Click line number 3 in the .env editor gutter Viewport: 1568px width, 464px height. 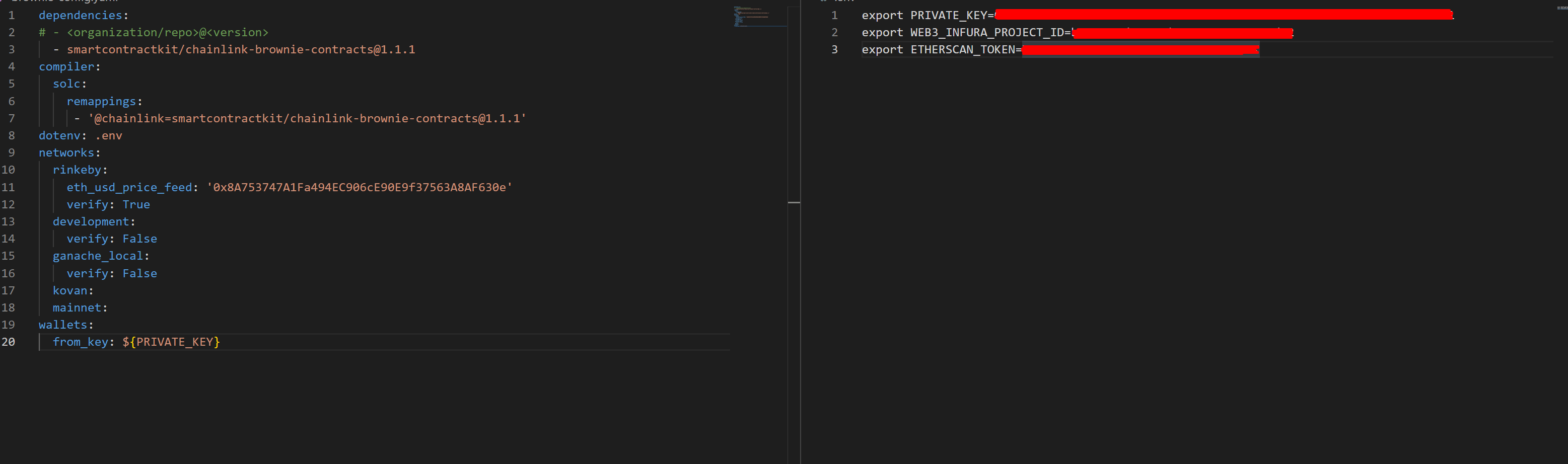click(834, 49)
